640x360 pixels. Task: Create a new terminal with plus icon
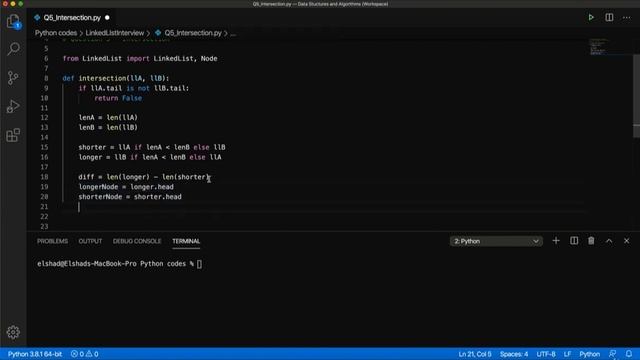point(556,241)
